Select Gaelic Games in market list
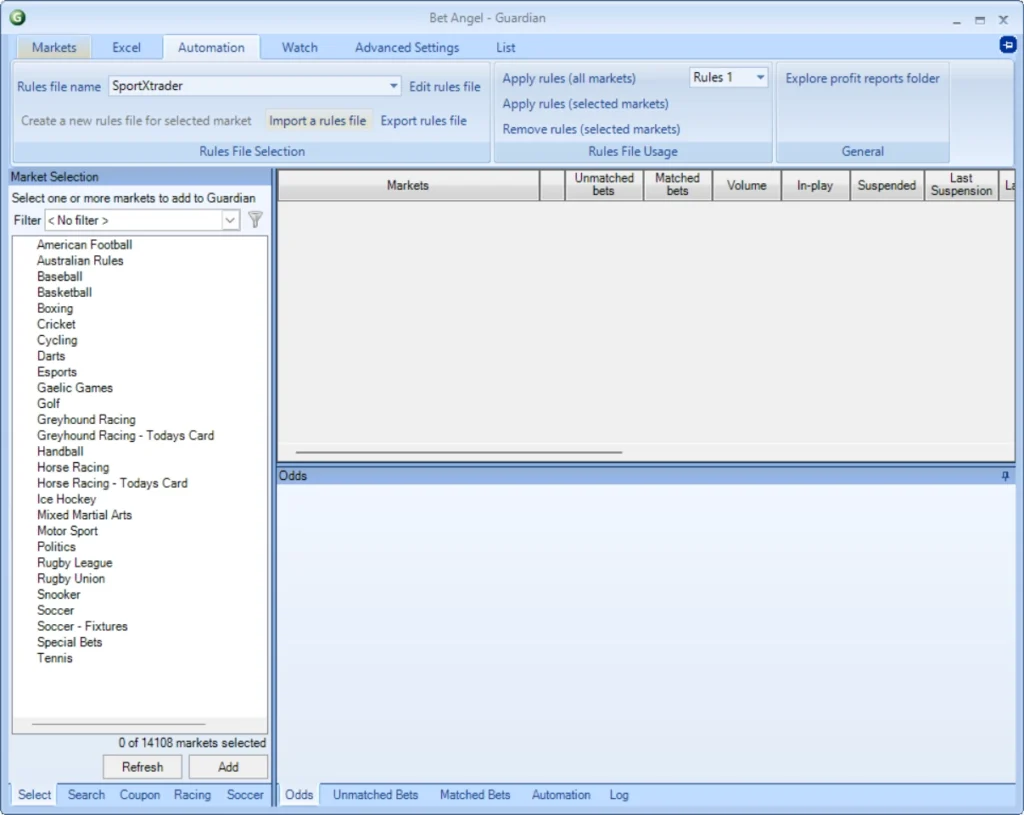The image size is (1024, 815). tap(74, 388)
